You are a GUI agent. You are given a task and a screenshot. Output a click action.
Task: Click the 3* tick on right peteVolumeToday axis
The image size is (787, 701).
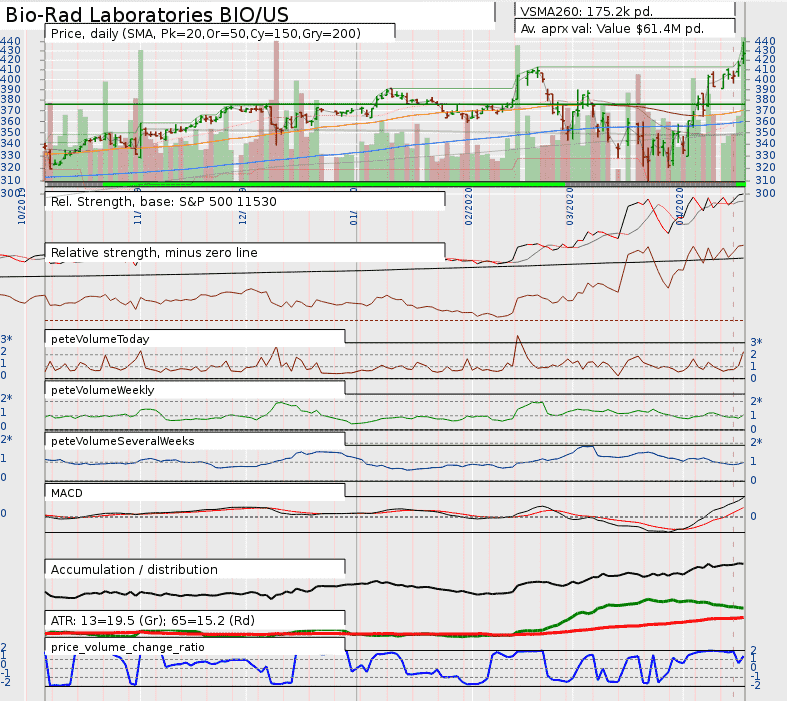(x=756, y=342)
